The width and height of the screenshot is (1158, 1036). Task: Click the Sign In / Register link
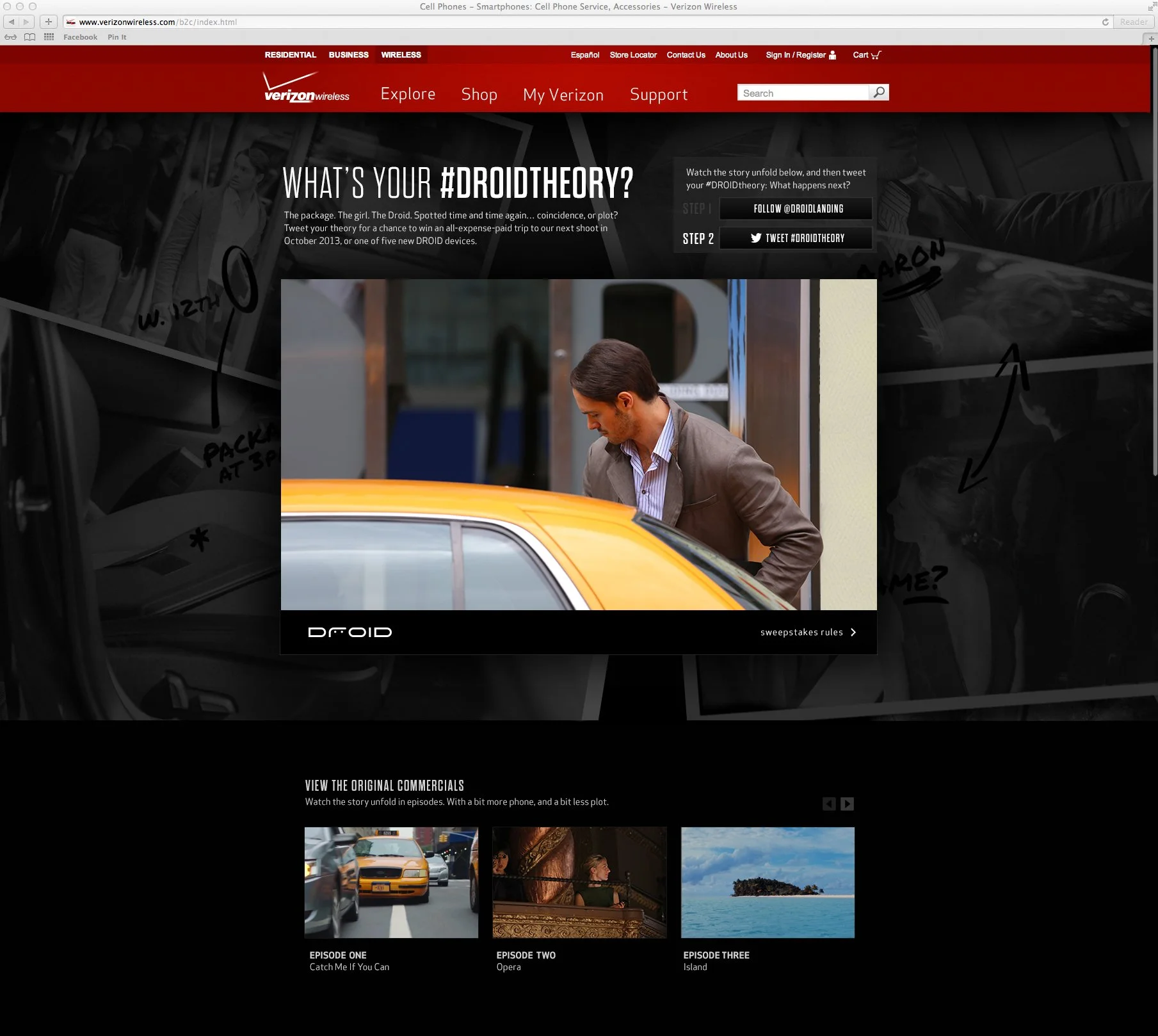click(x=796, y=55)
